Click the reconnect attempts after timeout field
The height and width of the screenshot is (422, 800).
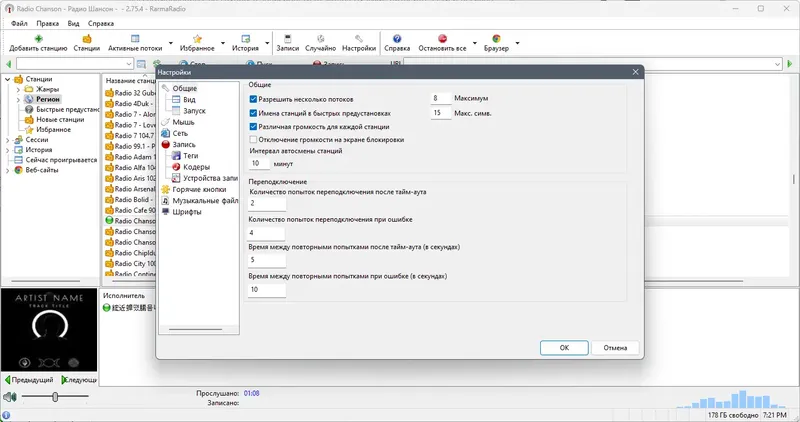coord(267,203)
